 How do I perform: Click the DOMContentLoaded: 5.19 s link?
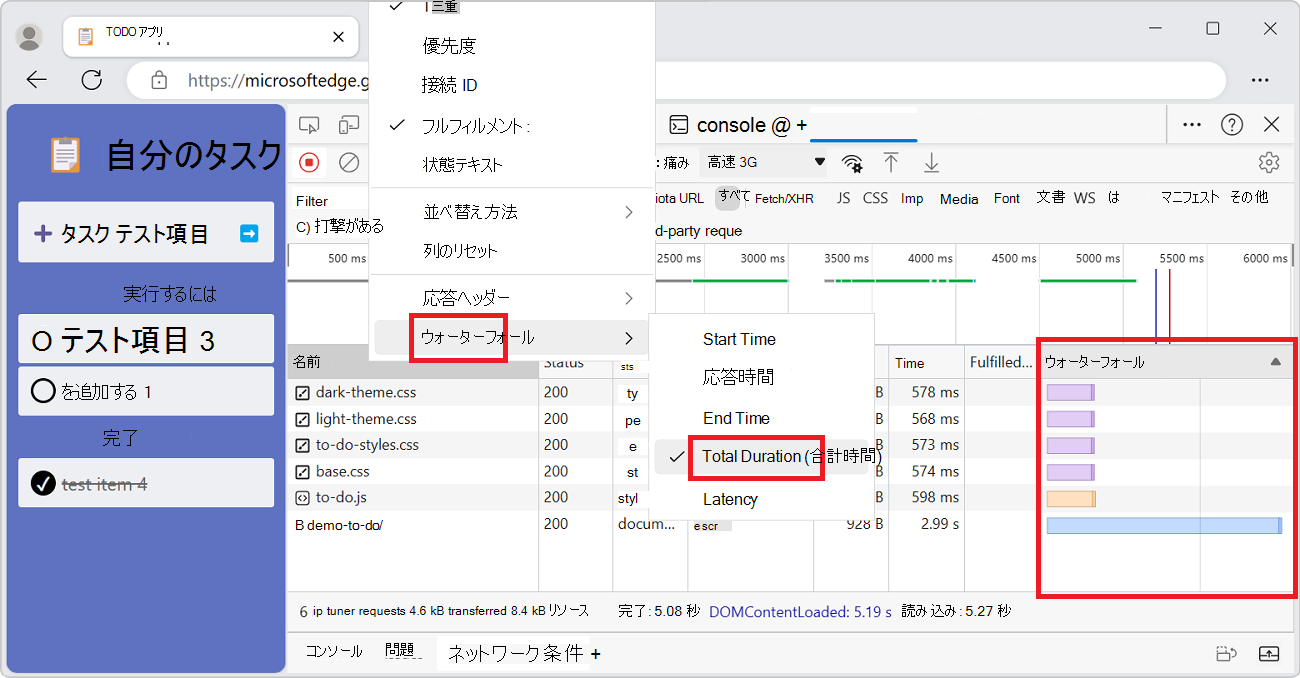[x=800, y=612]
